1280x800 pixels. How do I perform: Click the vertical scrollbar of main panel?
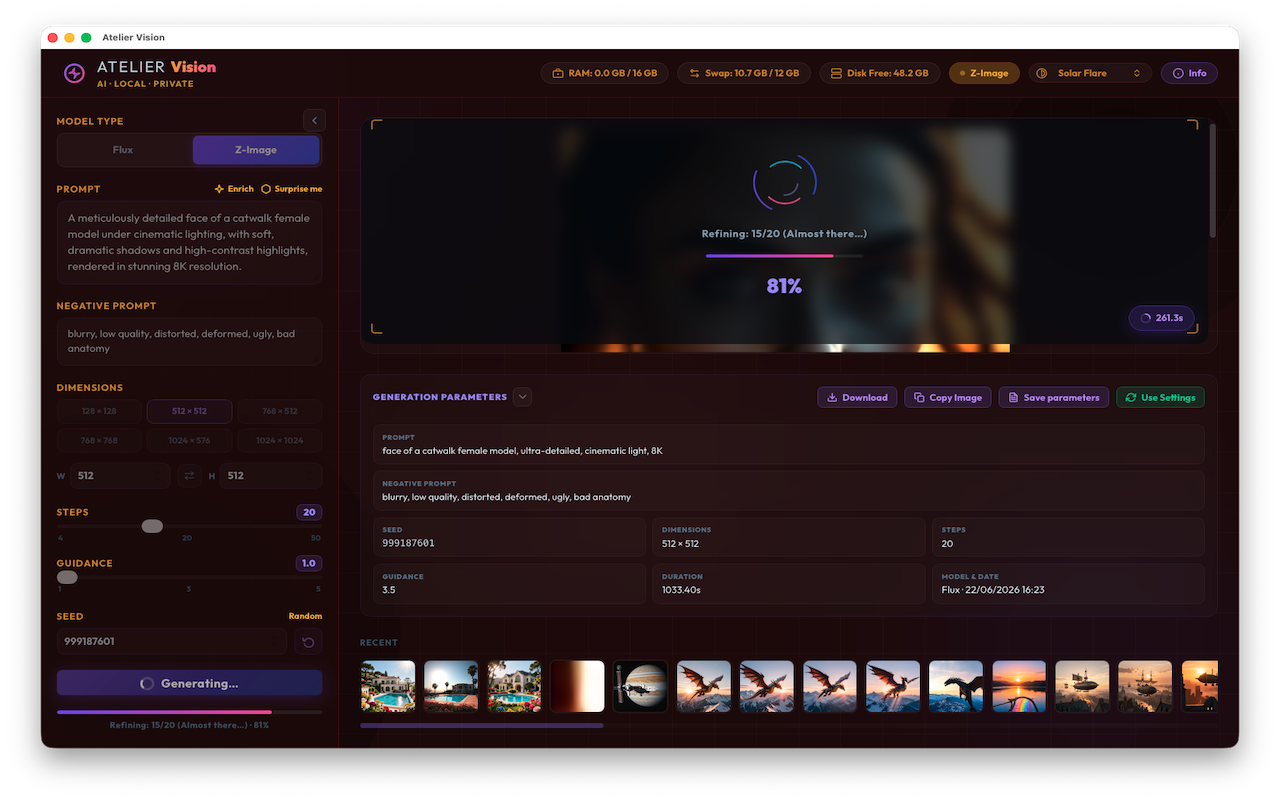[1213, 180]
